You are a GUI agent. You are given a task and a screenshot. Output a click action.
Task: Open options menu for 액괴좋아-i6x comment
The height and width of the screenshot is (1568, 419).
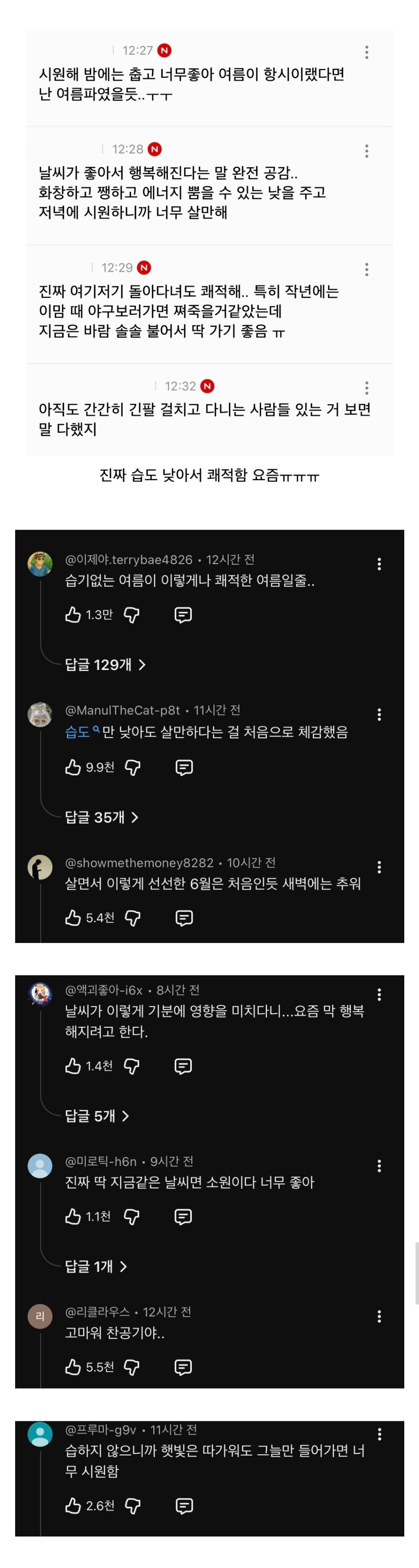click(379, 995)
